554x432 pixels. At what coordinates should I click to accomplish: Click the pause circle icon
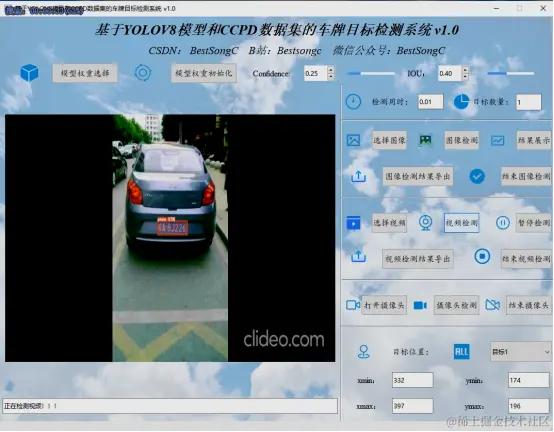click(x=502, y=223)
